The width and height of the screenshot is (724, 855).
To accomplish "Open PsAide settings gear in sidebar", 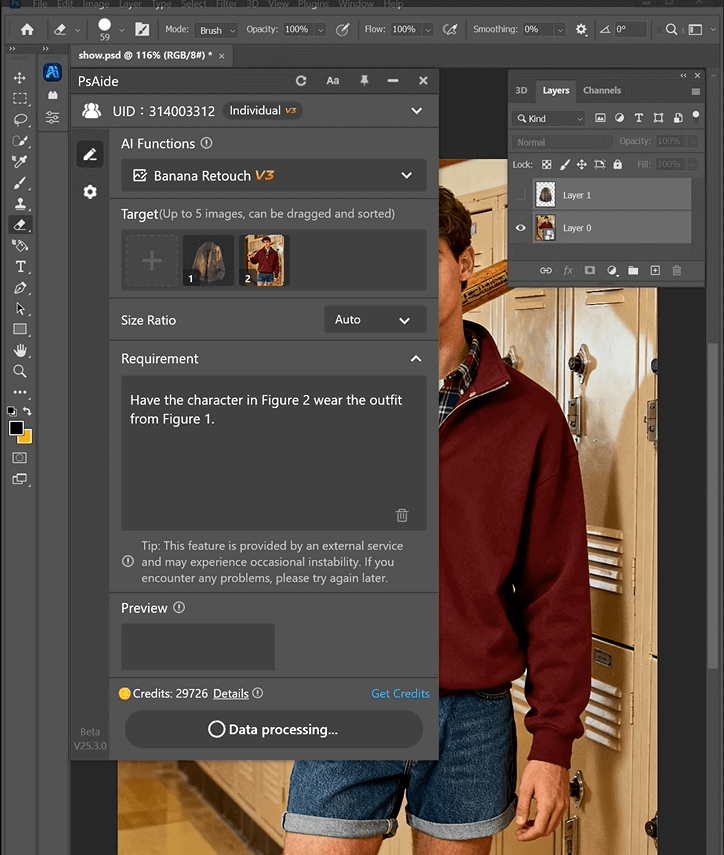I will point(90,192).
